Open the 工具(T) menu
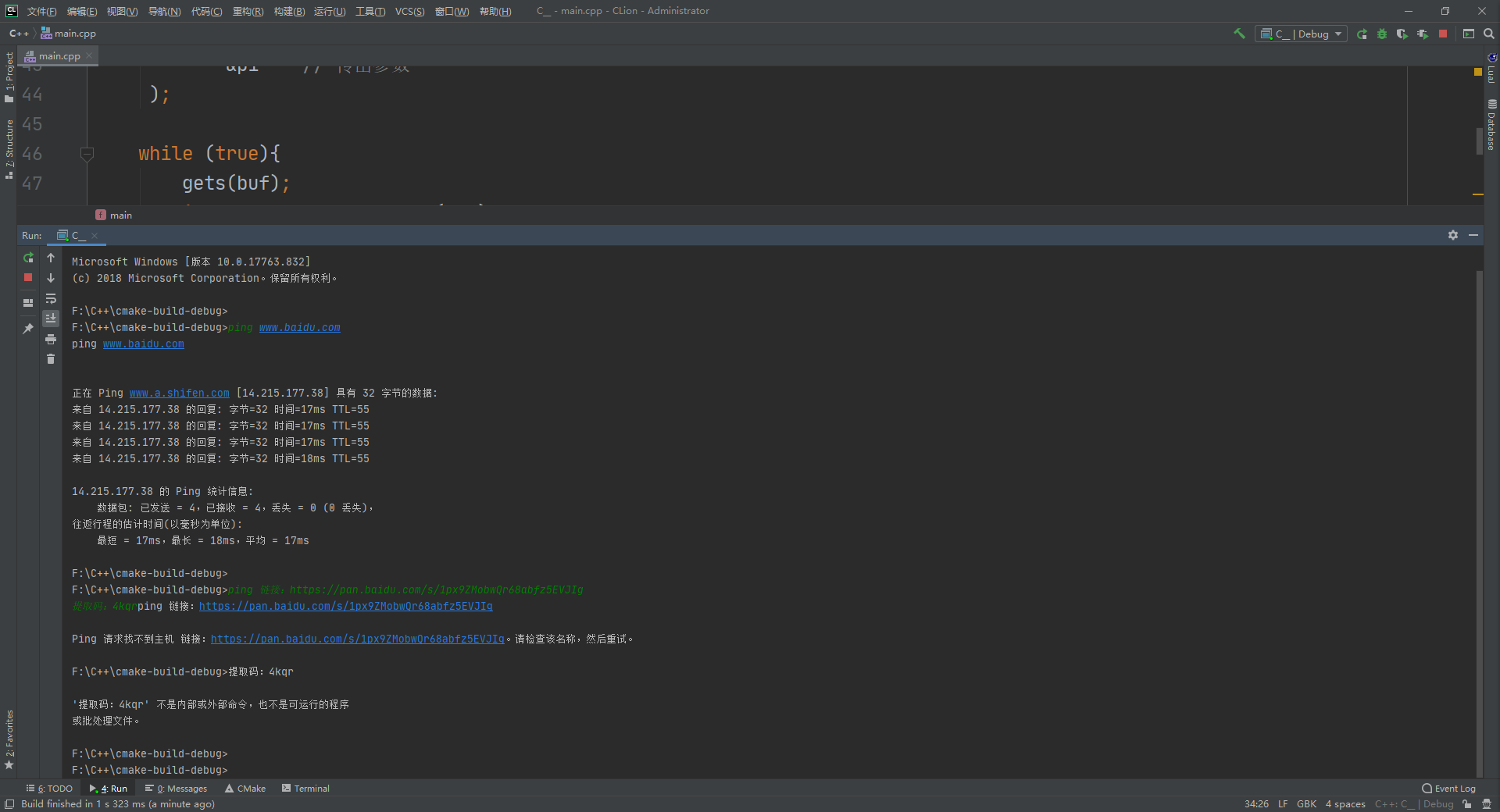 pos(370,11)
